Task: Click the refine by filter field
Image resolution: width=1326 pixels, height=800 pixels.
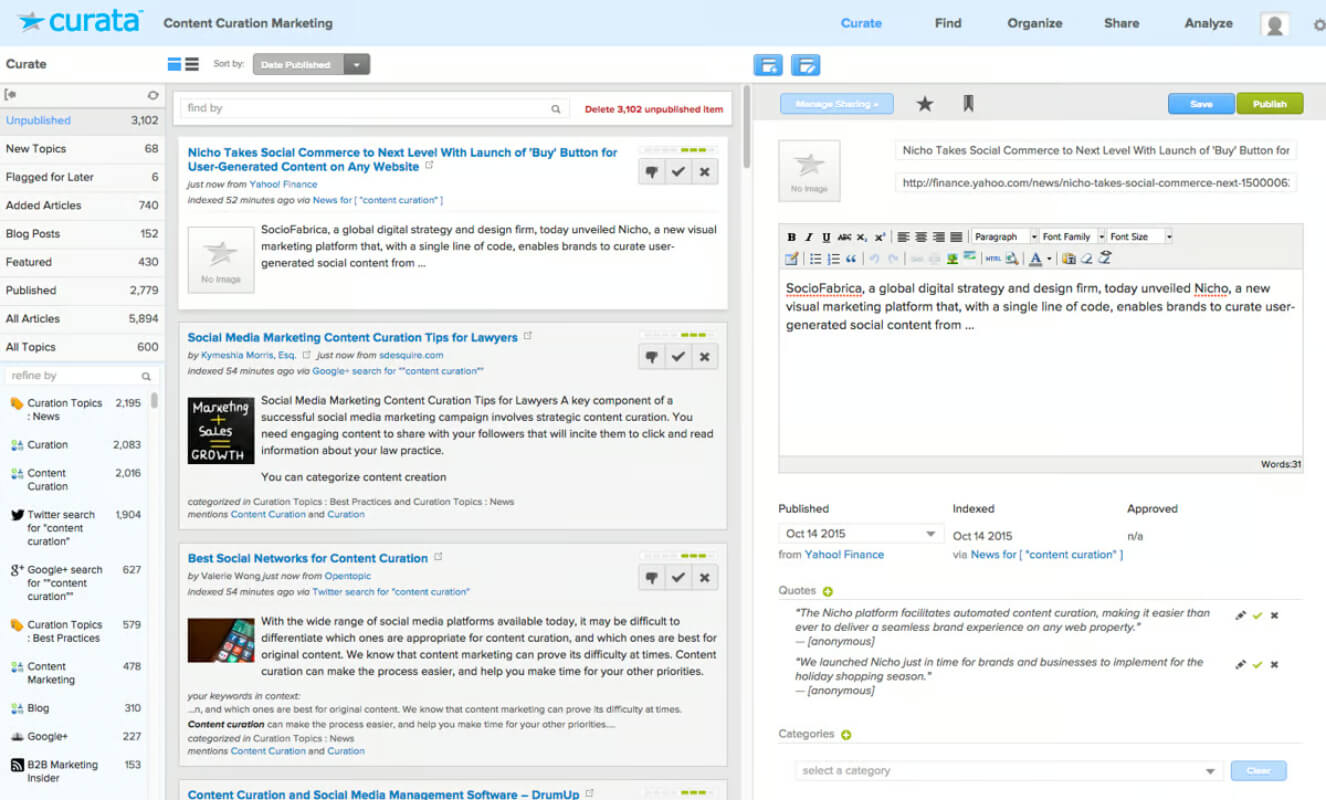Action: [79, 376]
